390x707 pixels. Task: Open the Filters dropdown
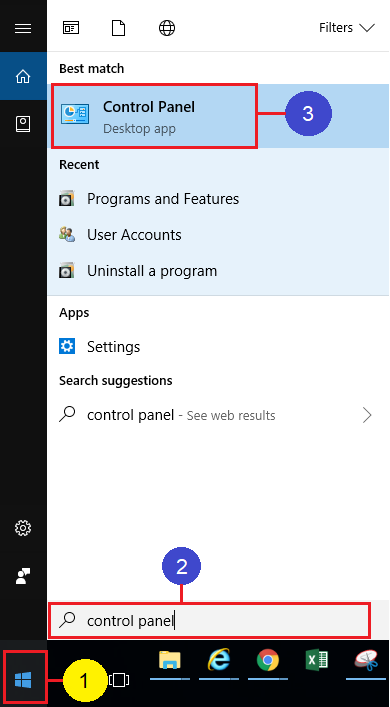pyautogui.click(x=347, y=28)
